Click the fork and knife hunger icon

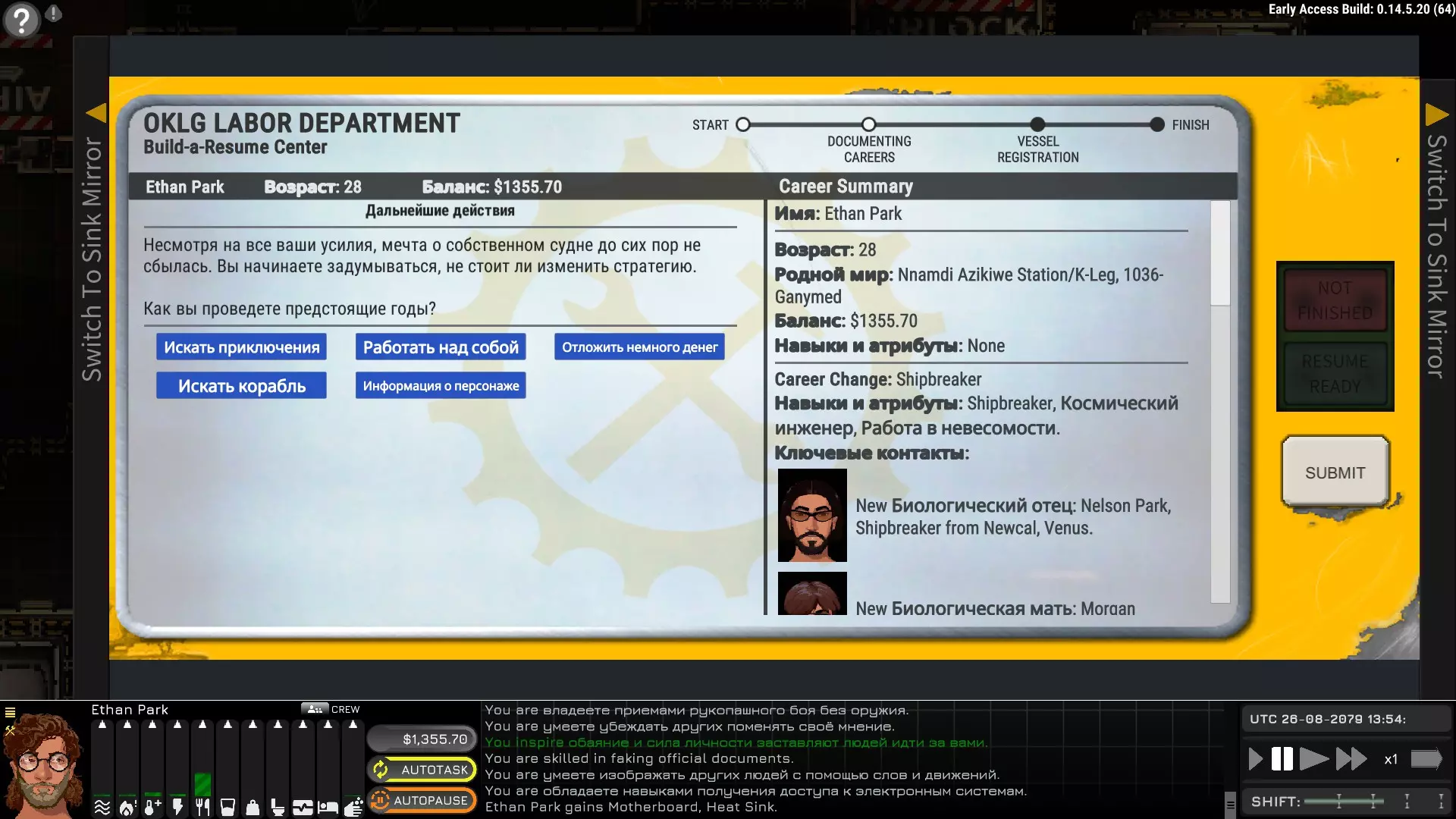(x=202, y=807)
